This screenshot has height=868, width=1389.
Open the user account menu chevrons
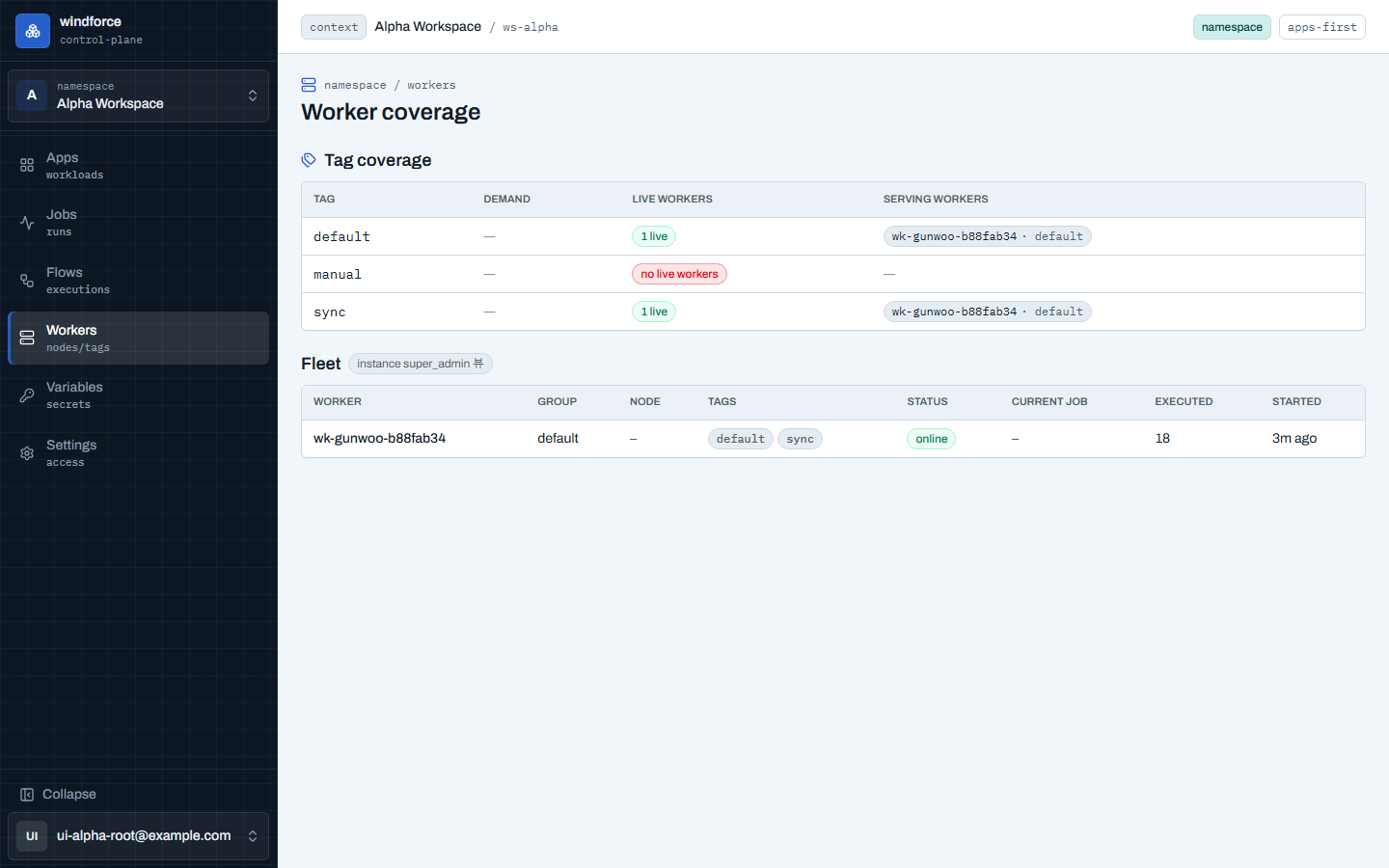[x=253, y=836]
